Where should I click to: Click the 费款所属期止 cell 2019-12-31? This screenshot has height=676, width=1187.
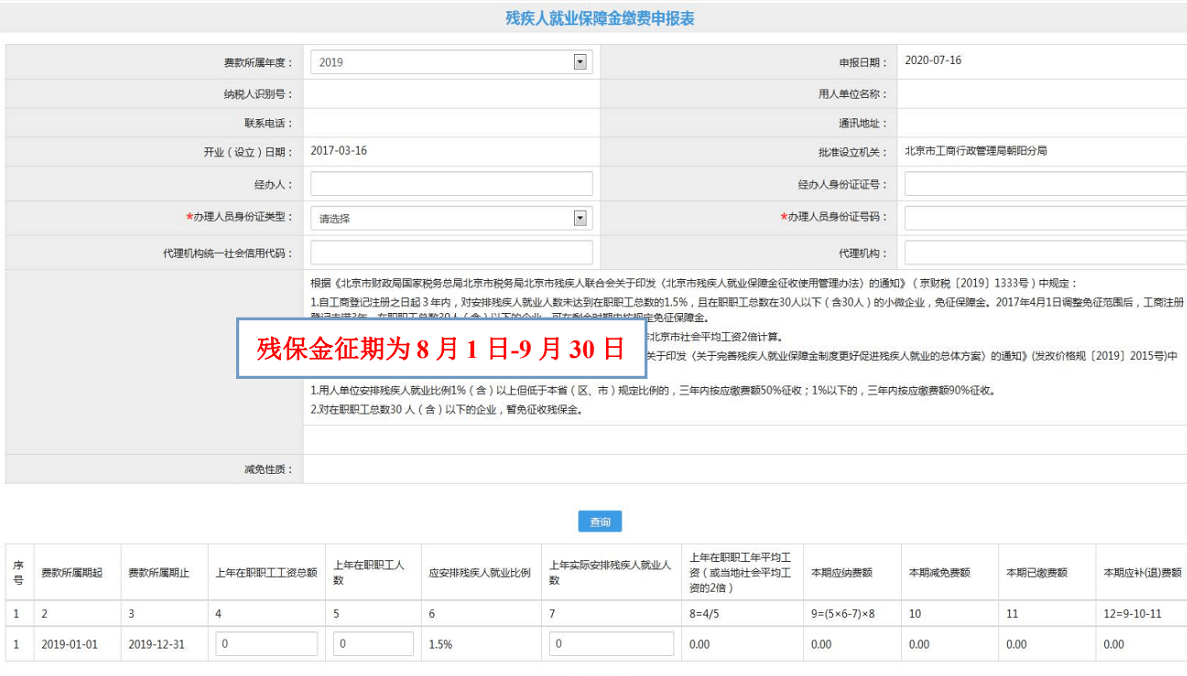click(156, 644)
